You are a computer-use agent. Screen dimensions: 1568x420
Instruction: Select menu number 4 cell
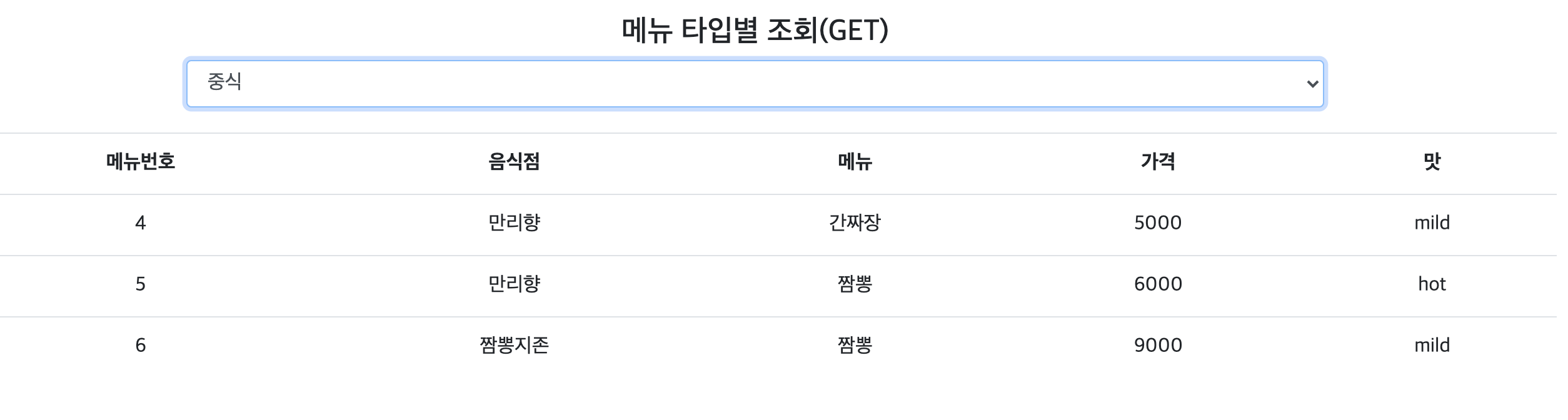click(x=141, y=223)
